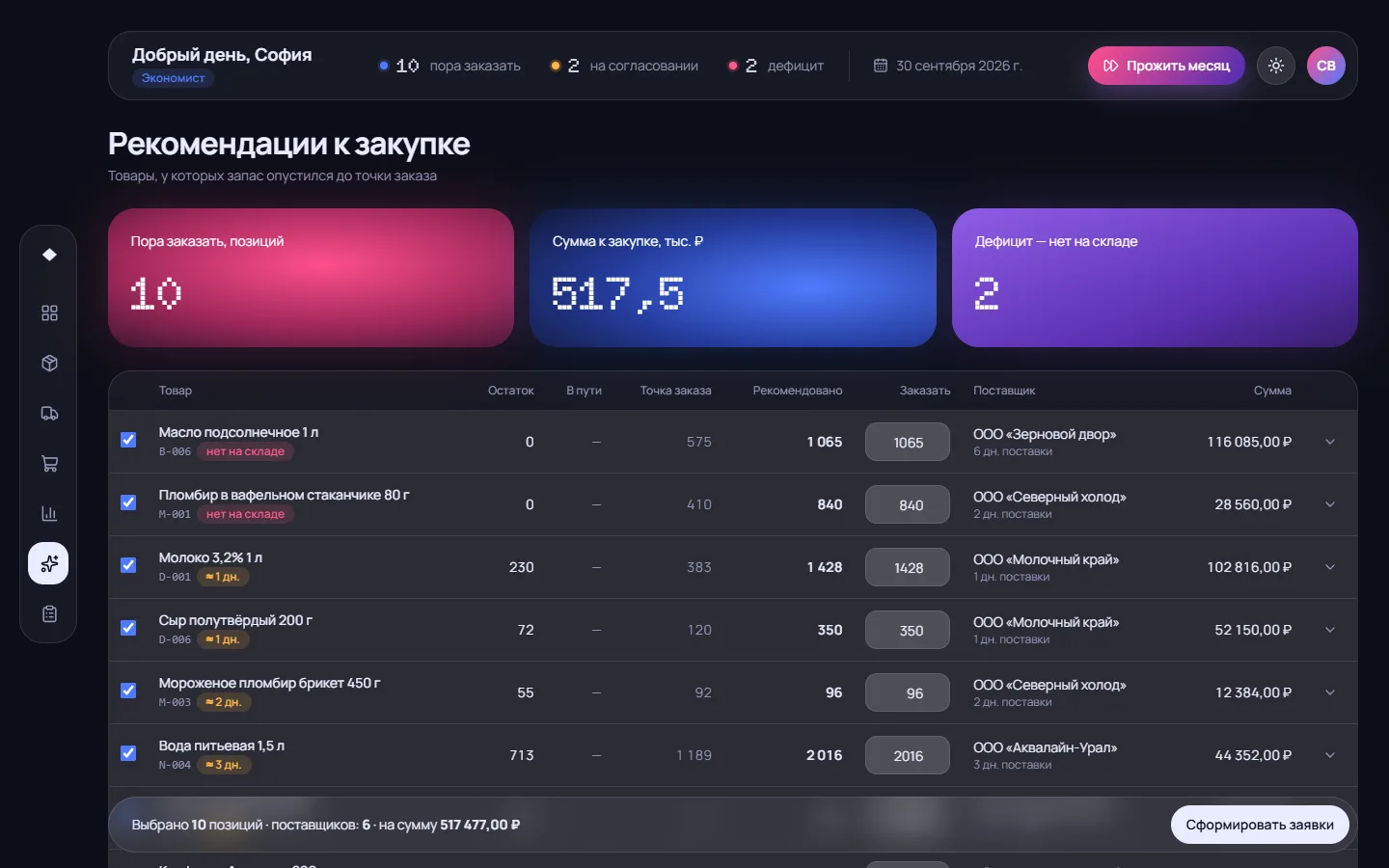Open the bar chart analytics icon
The height and width of the screenshot is (868, 1389).
(49, 514)
